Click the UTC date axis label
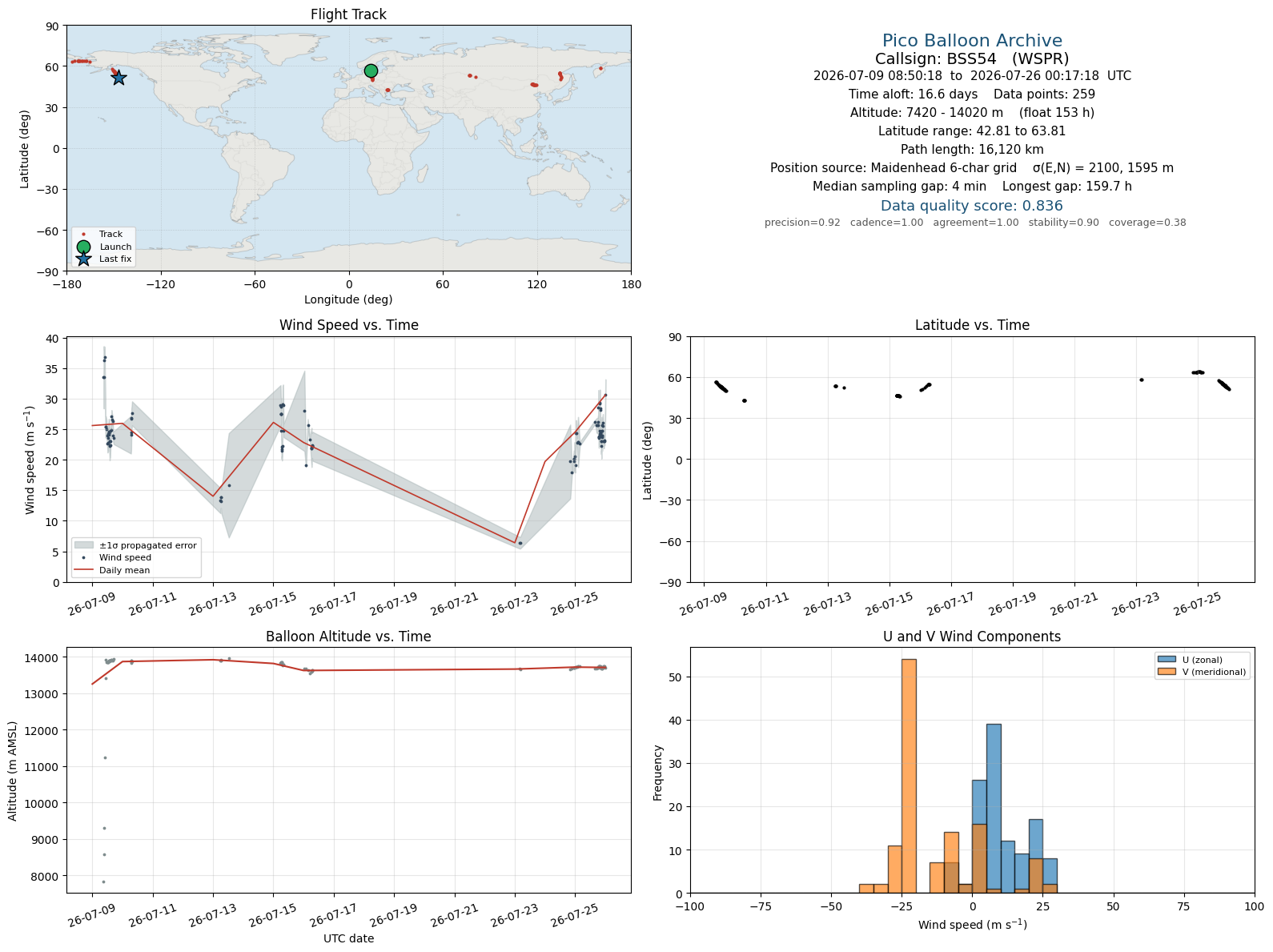 [348, 938]
